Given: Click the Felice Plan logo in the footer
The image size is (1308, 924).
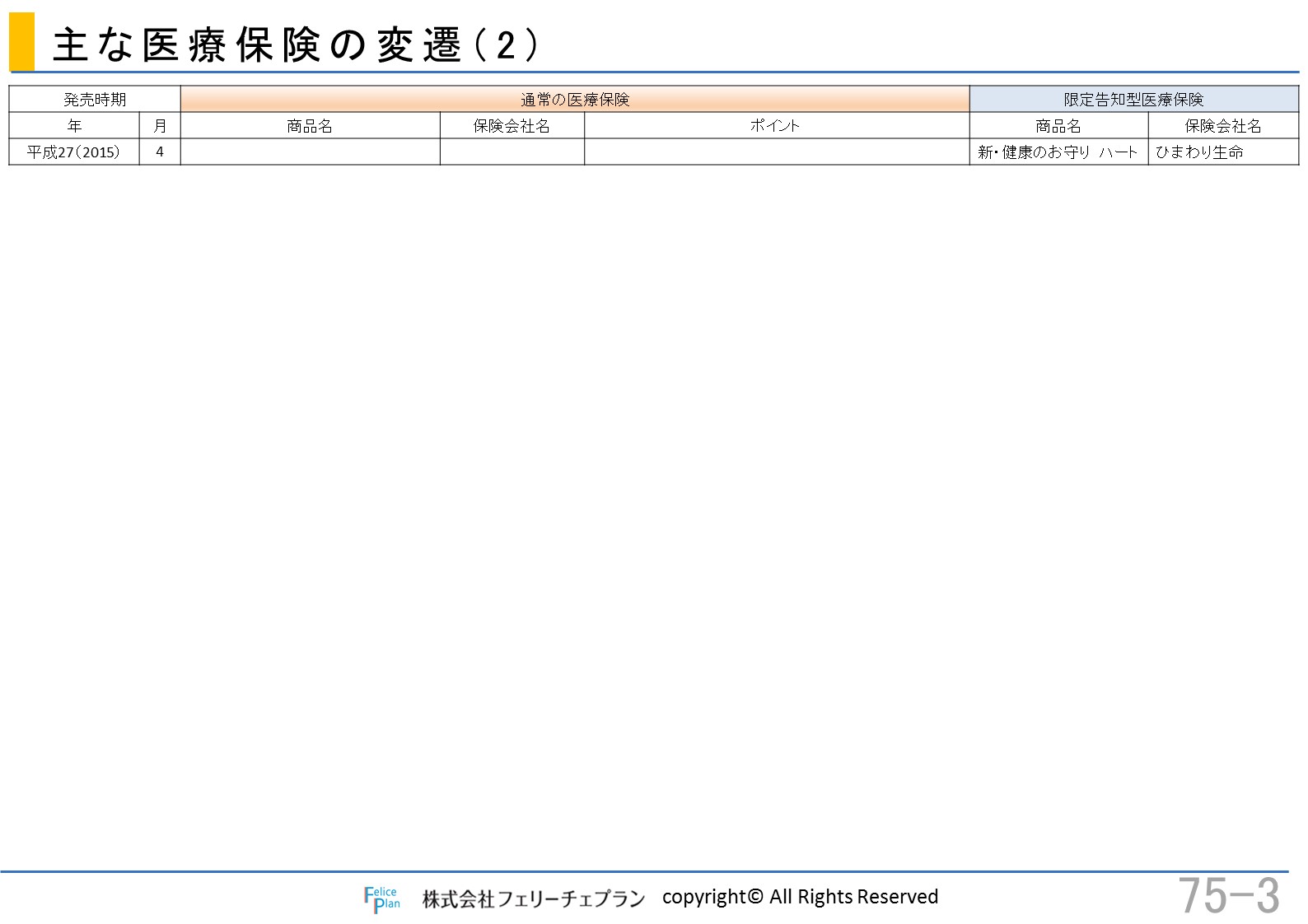Looking at the screenshot, I should pyautogui.click(x=381, y=898).
